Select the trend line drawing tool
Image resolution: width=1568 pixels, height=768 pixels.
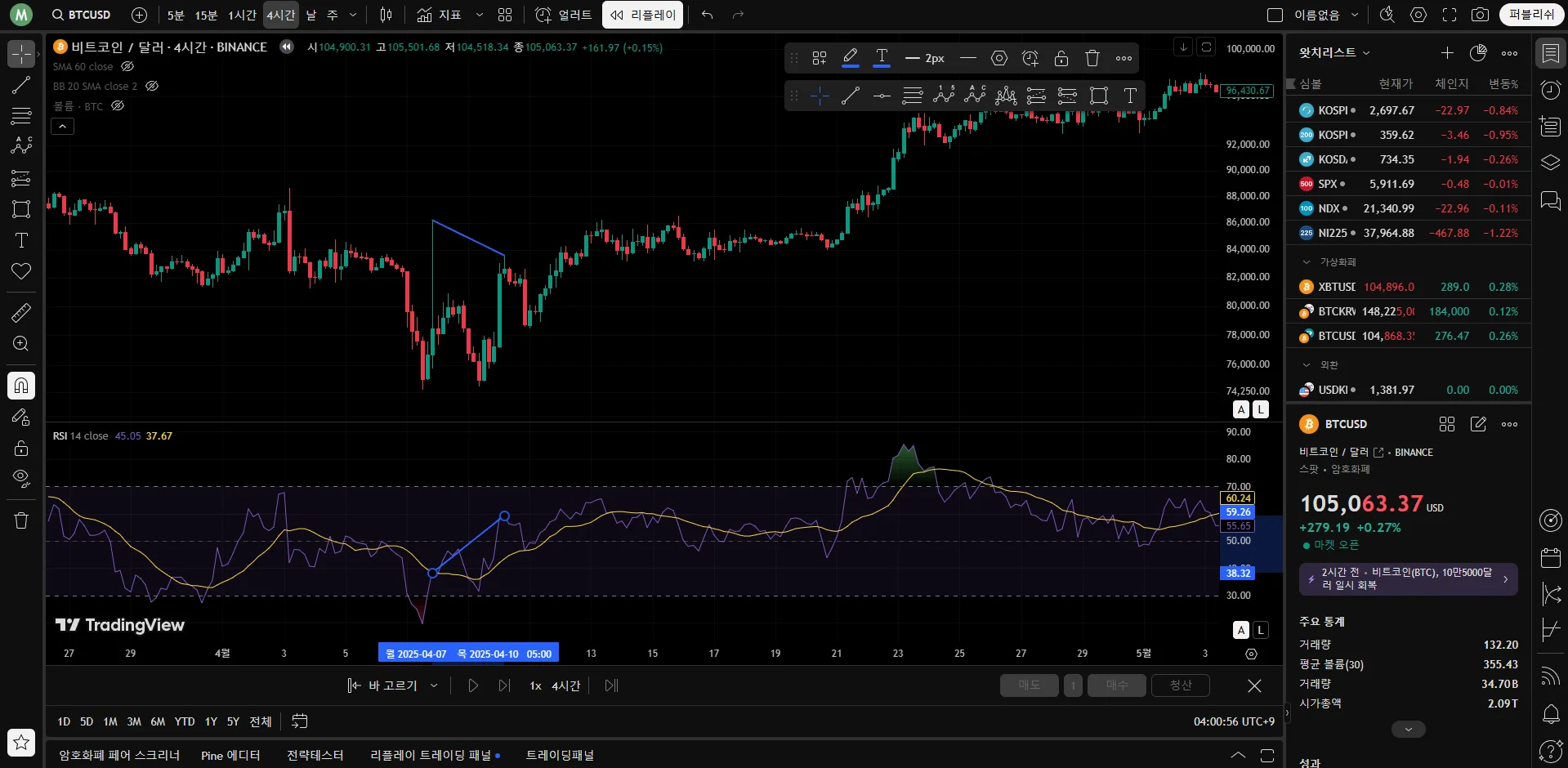point(21,85)
